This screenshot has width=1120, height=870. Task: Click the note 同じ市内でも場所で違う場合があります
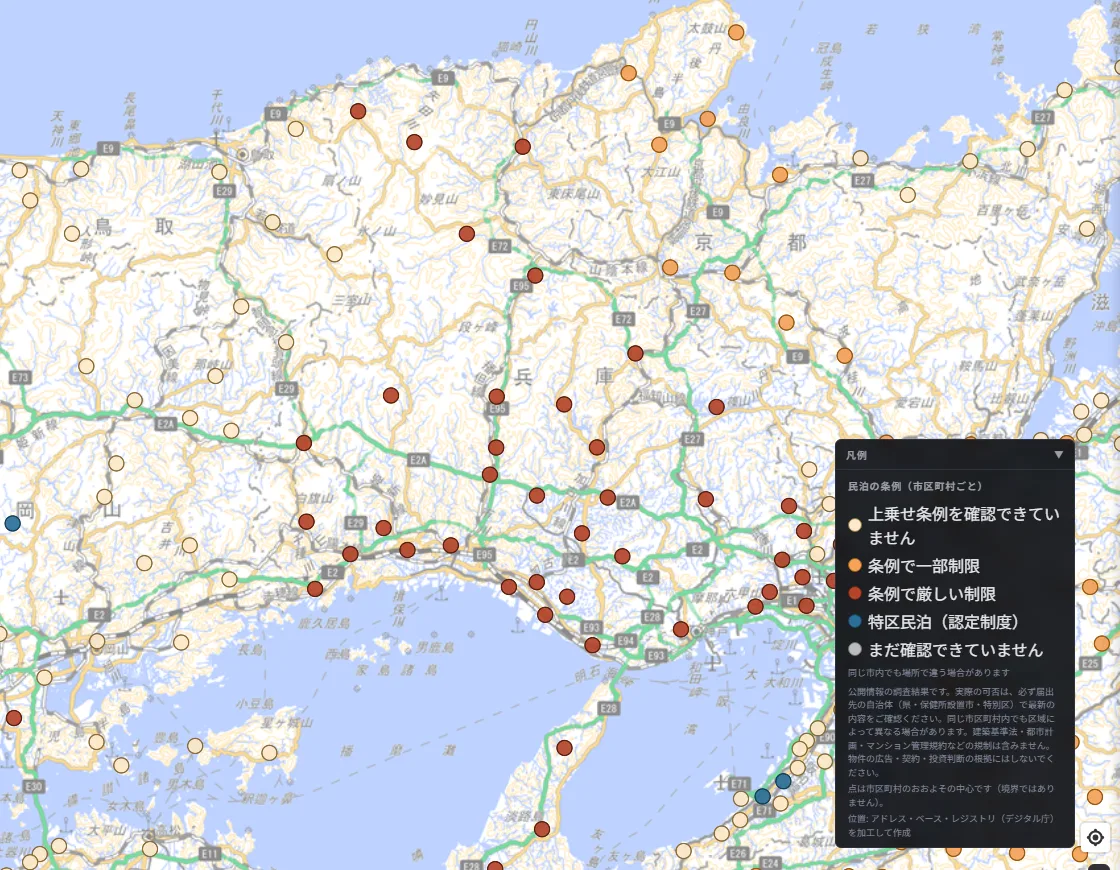tap(929, 672)
